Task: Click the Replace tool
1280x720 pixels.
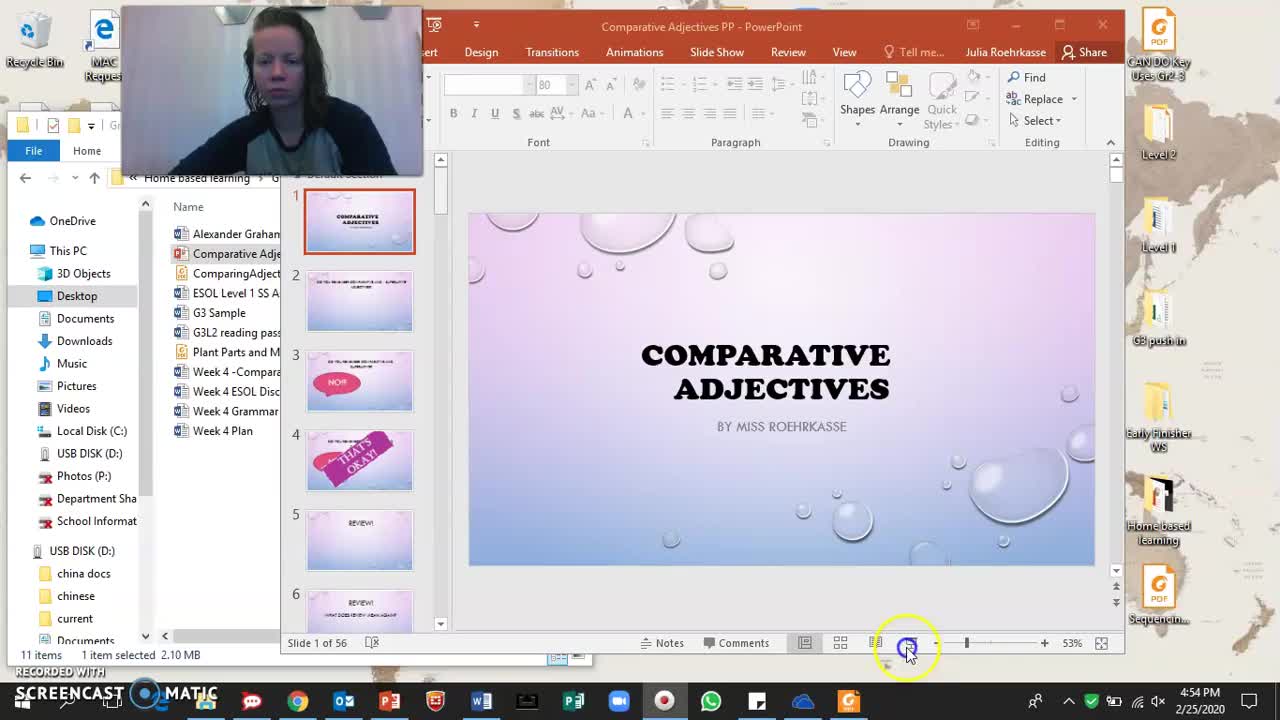Action: [1035, 99]
